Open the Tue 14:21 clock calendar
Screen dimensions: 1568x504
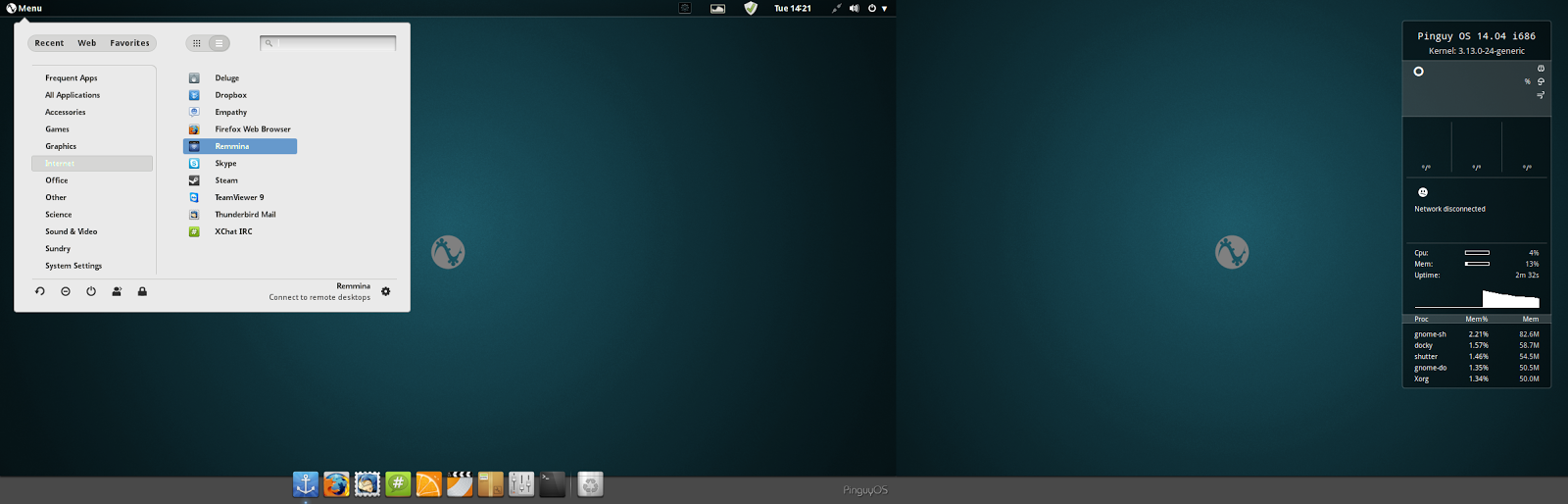793,8
